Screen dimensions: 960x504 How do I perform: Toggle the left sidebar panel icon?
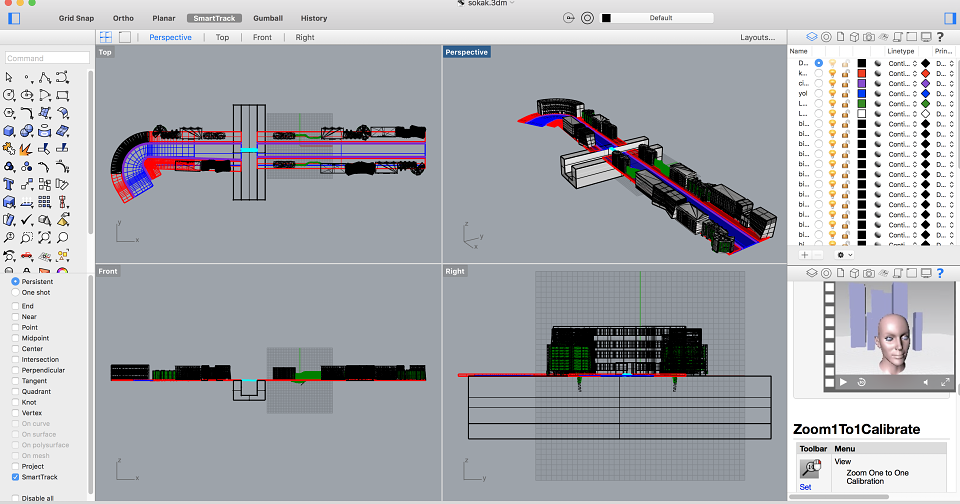14,18
